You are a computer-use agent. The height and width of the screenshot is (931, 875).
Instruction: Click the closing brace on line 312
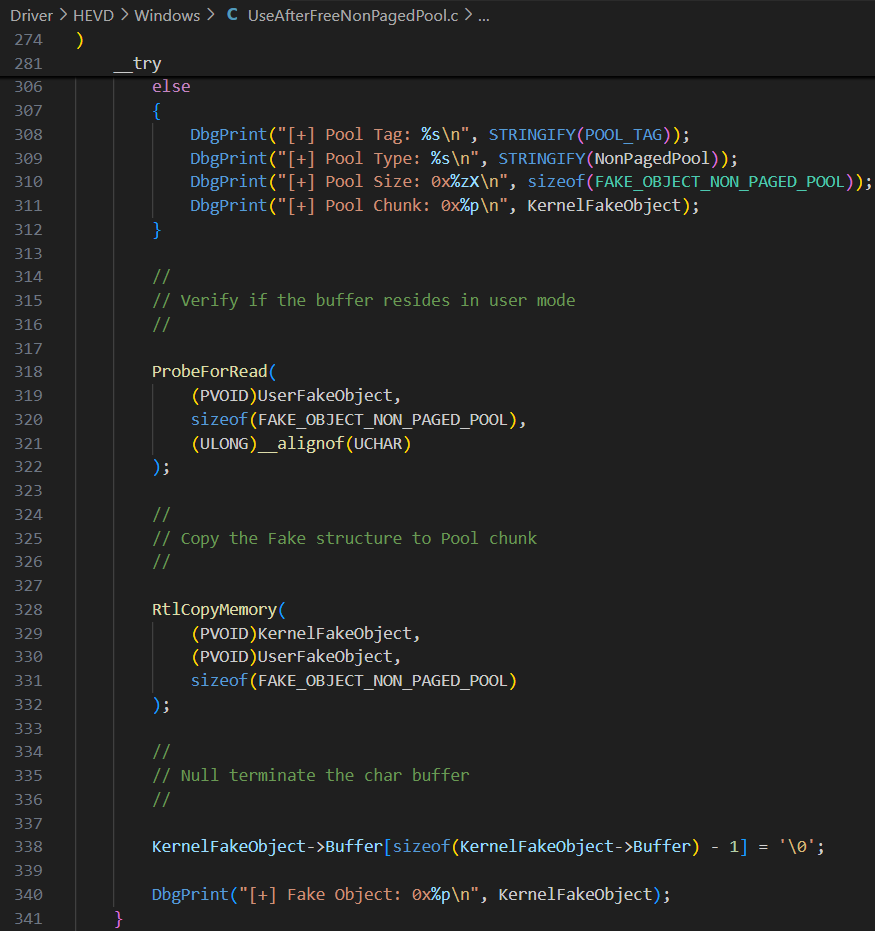(157, 230)
